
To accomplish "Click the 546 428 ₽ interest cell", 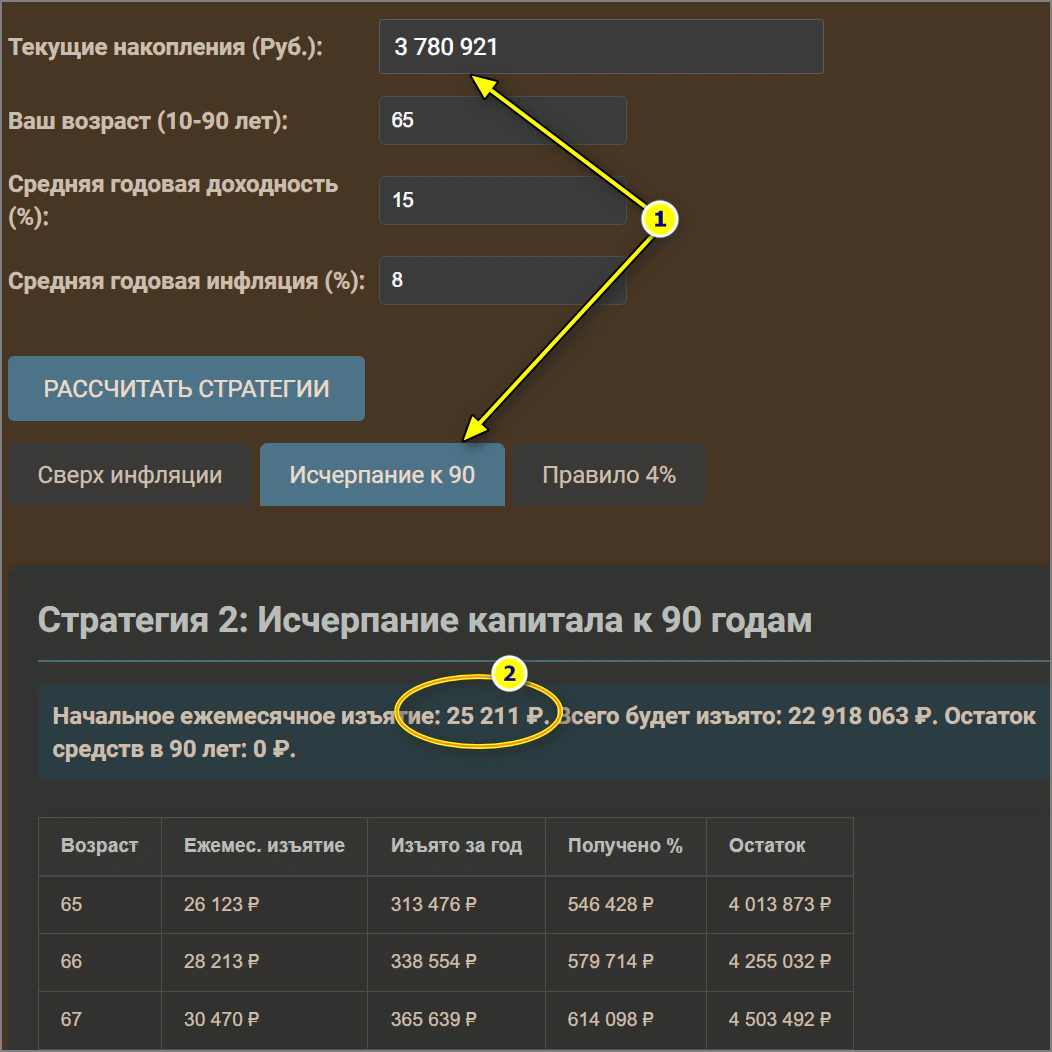I will (x=625, y=904).
